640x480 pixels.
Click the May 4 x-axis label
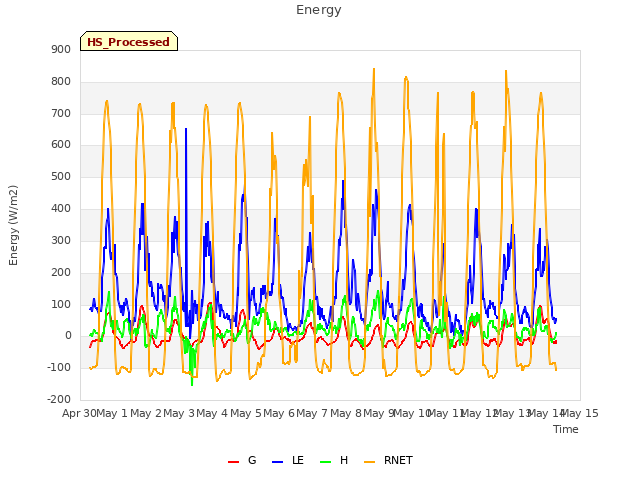point(212,414)
